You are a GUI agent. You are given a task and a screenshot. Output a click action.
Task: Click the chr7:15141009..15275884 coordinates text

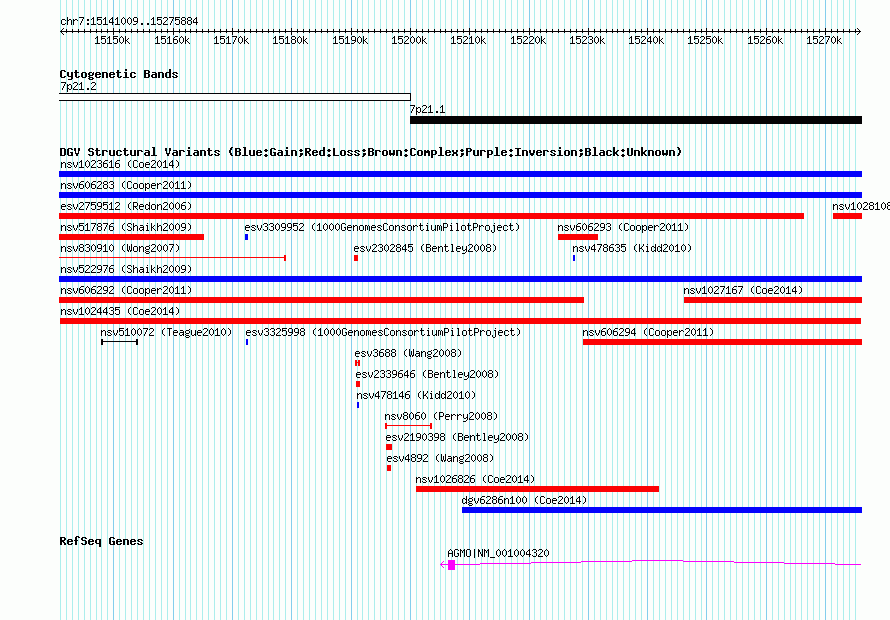(x=129, y=22)
